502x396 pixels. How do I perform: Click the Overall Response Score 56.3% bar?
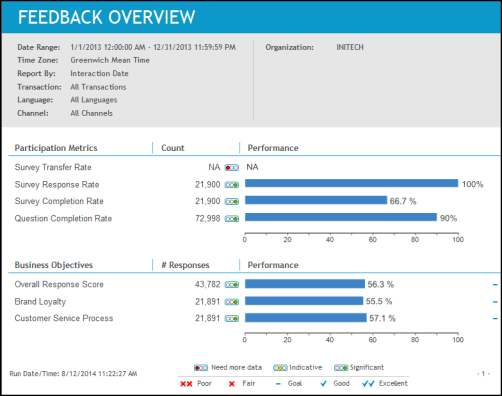click(305, 284)
